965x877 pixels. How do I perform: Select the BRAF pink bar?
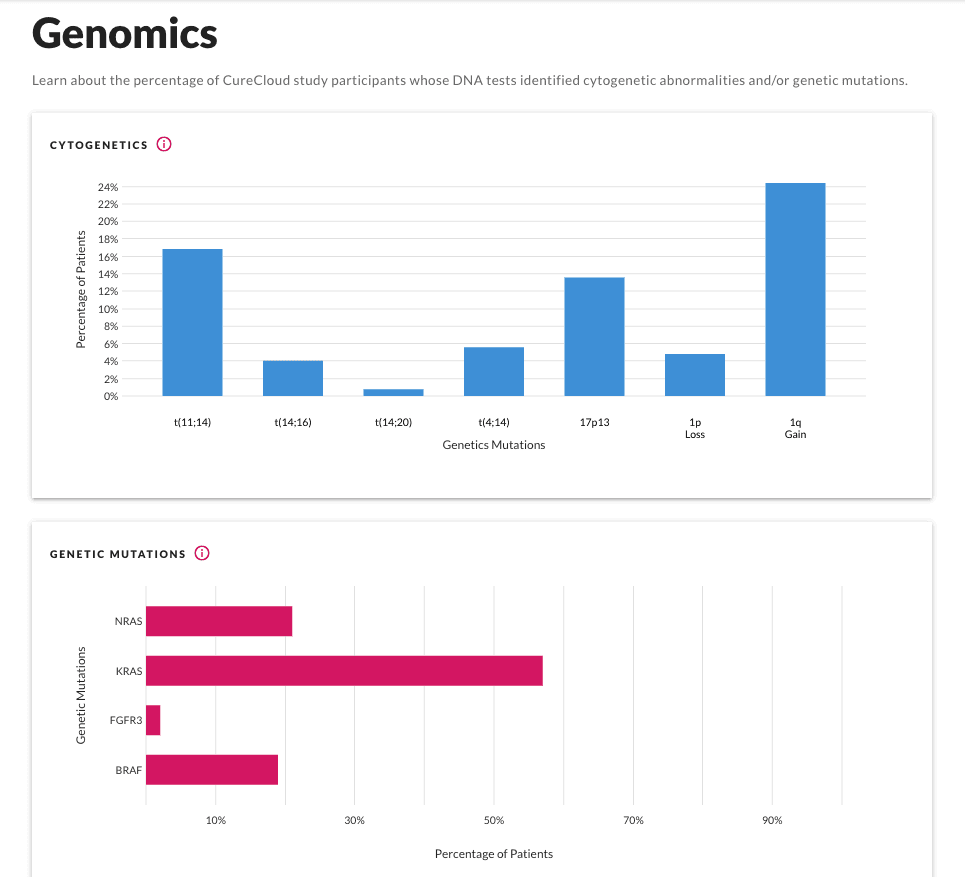click(212, 770)
